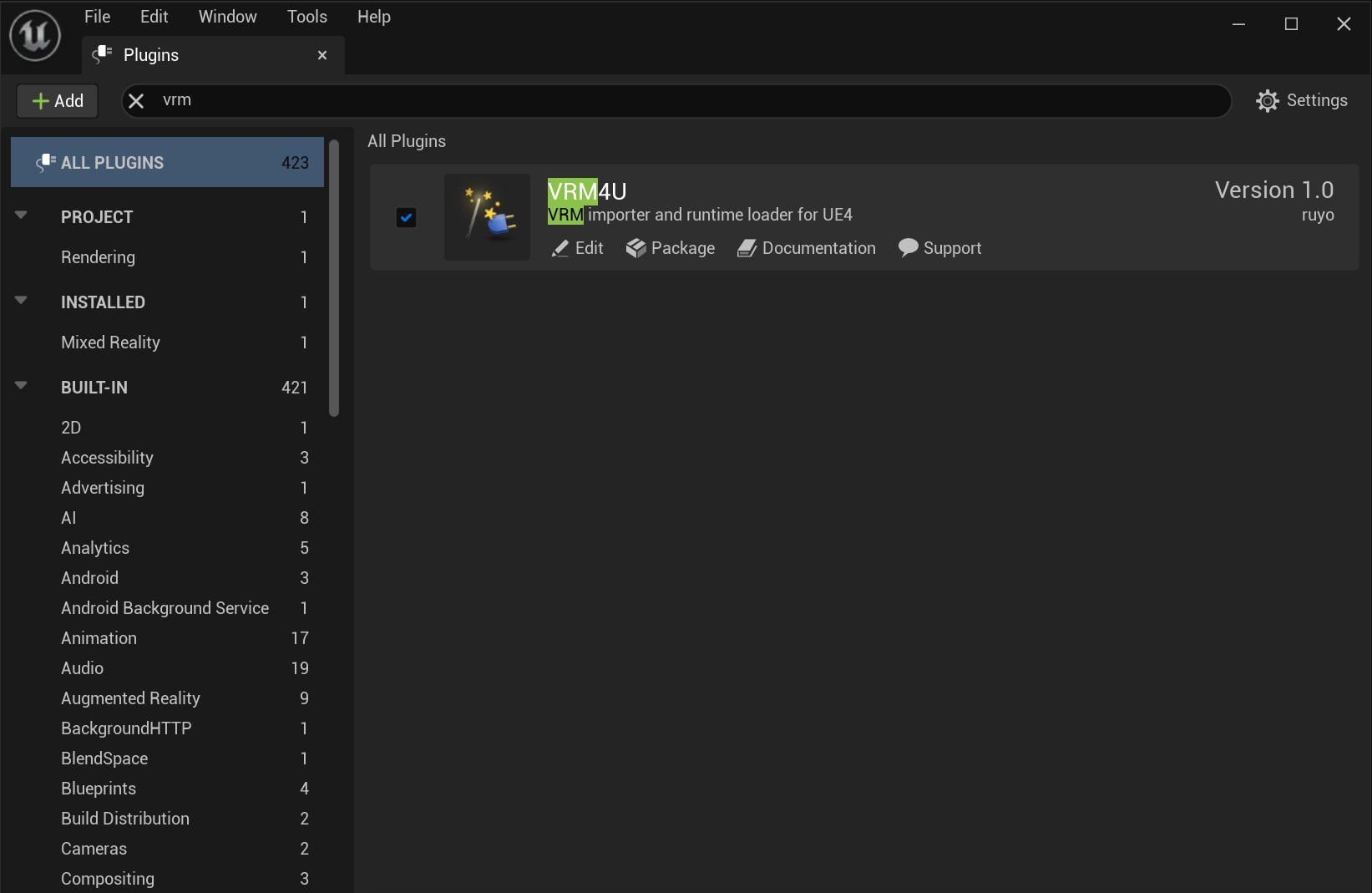Click the All Plugins heading

coord(407,141)
